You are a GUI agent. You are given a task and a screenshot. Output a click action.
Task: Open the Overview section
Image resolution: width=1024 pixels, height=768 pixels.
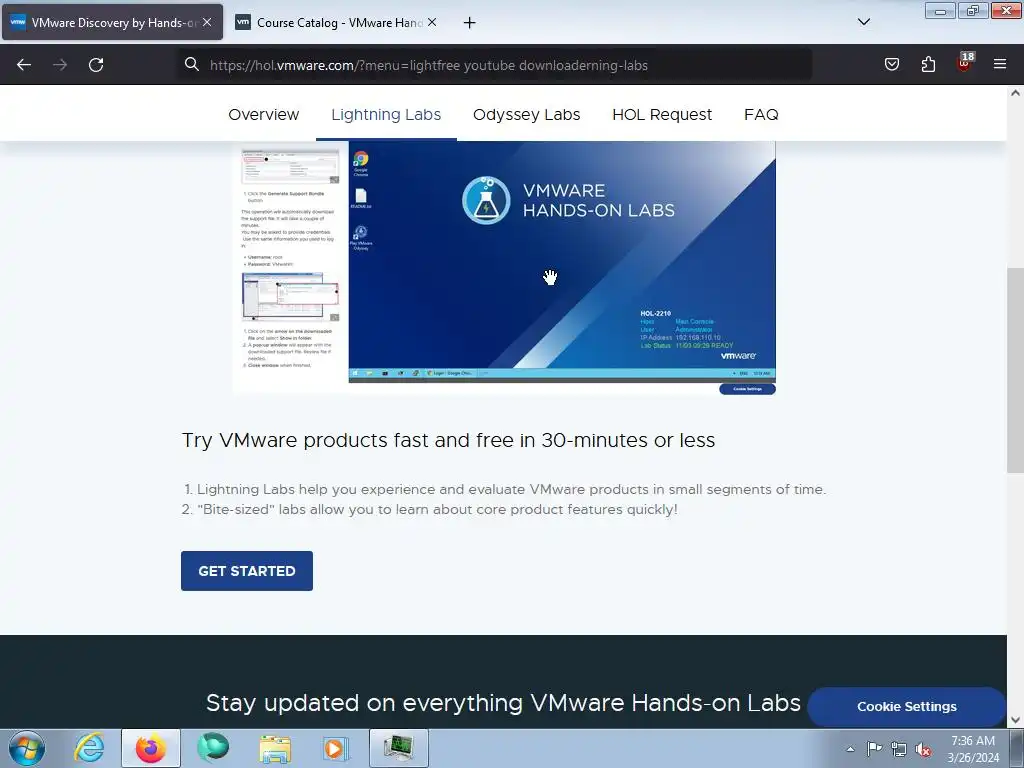pos(263,114)
